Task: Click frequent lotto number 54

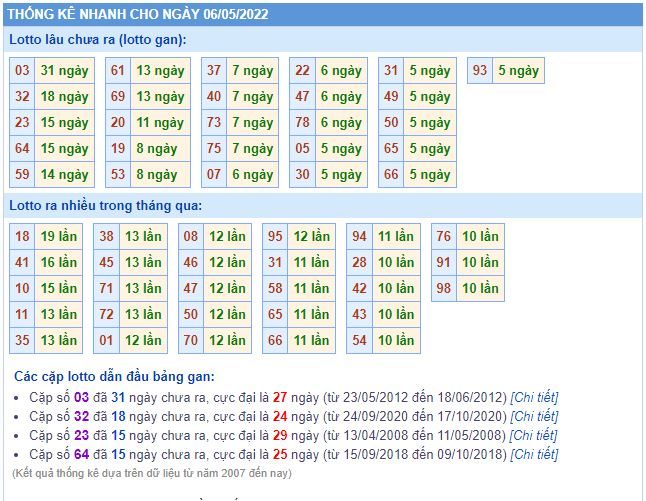Action: click(359, 340)
